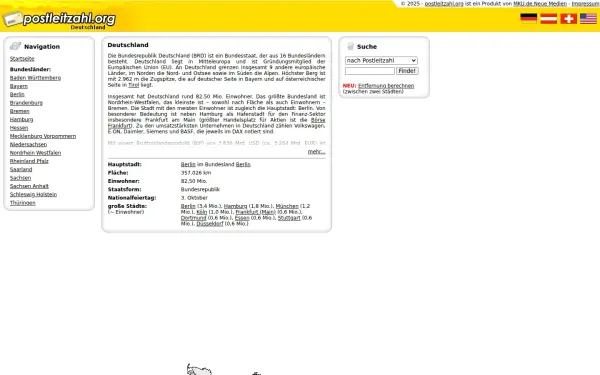Click Dortmund in große Städte
This screenshot has width=600, height=375.
click(194, 218)
